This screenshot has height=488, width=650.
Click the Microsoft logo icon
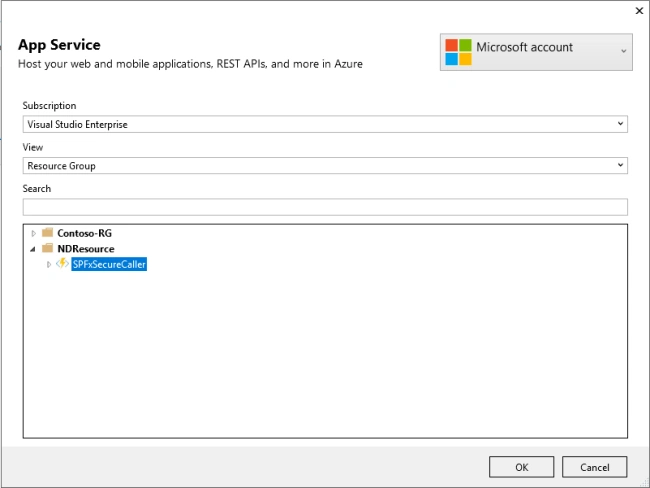click(x=458, y=52)
